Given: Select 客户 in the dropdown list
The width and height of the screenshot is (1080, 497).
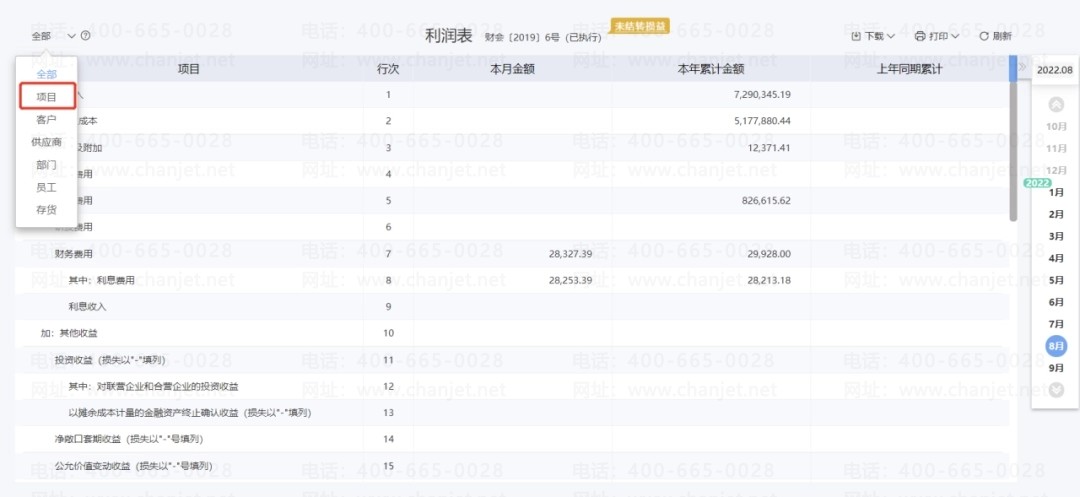Looking at the screenshot, I should pos(47,120).
